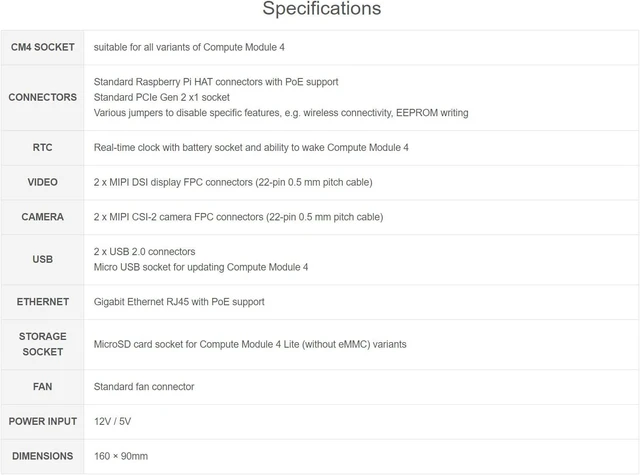
Task: Select the 'Standard fan connector' text
Action: click(144, 386)
